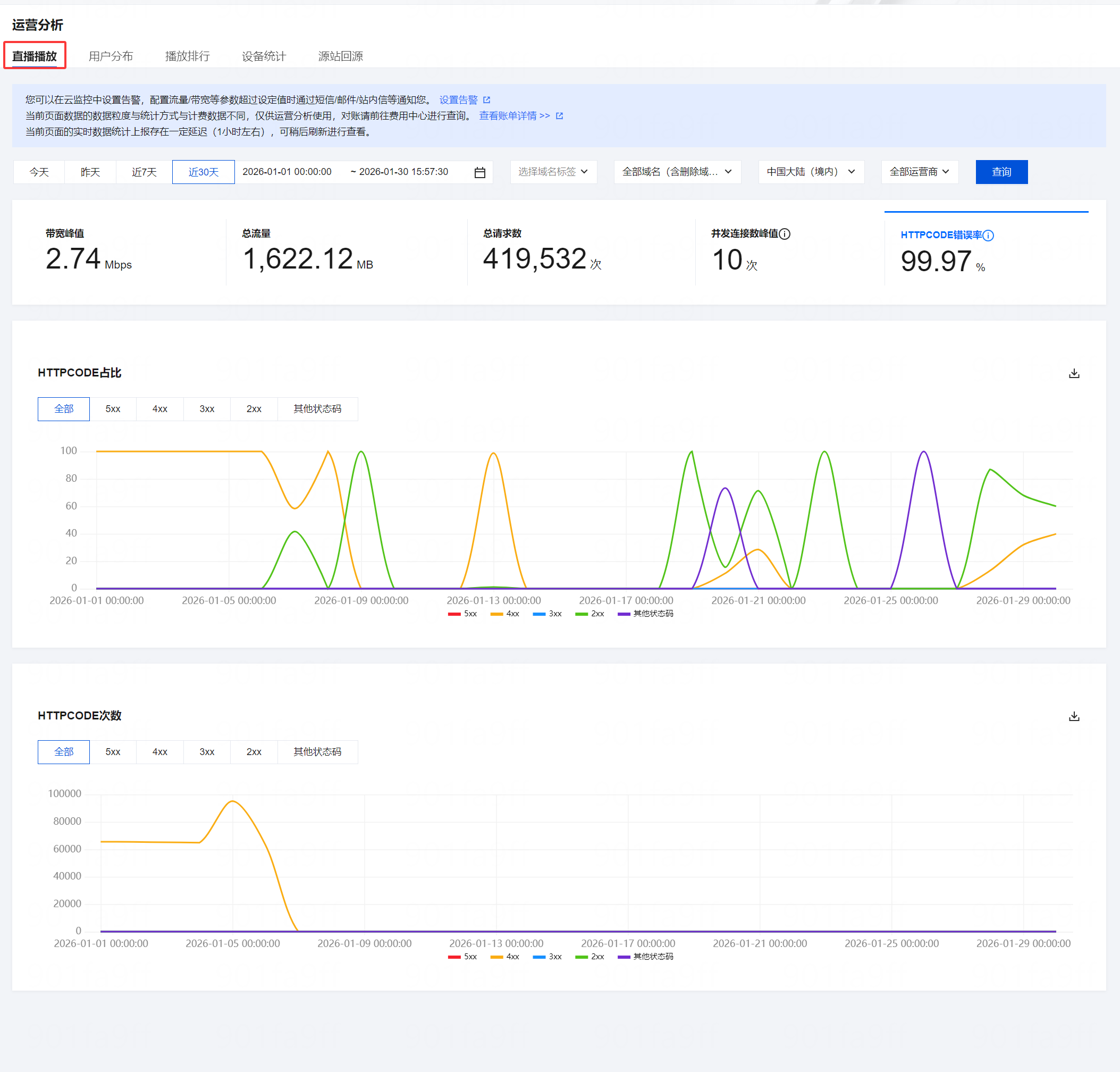Download the HTTPCODE占比 chart data

tap(1074, 373)
